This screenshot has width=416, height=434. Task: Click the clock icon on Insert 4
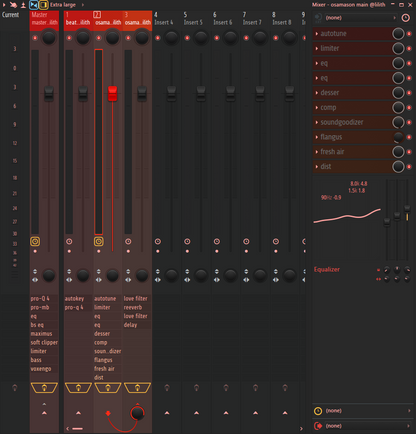coord(158,241)
